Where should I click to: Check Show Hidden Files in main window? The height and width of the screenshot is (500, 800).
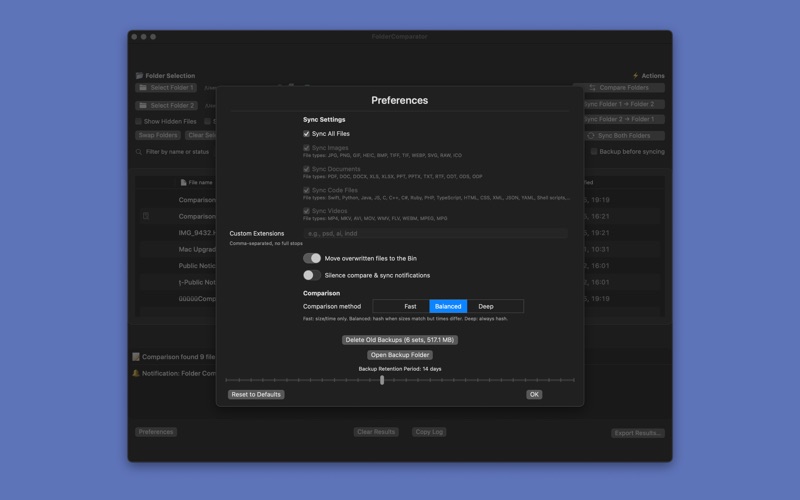click(x=138, y=121)
